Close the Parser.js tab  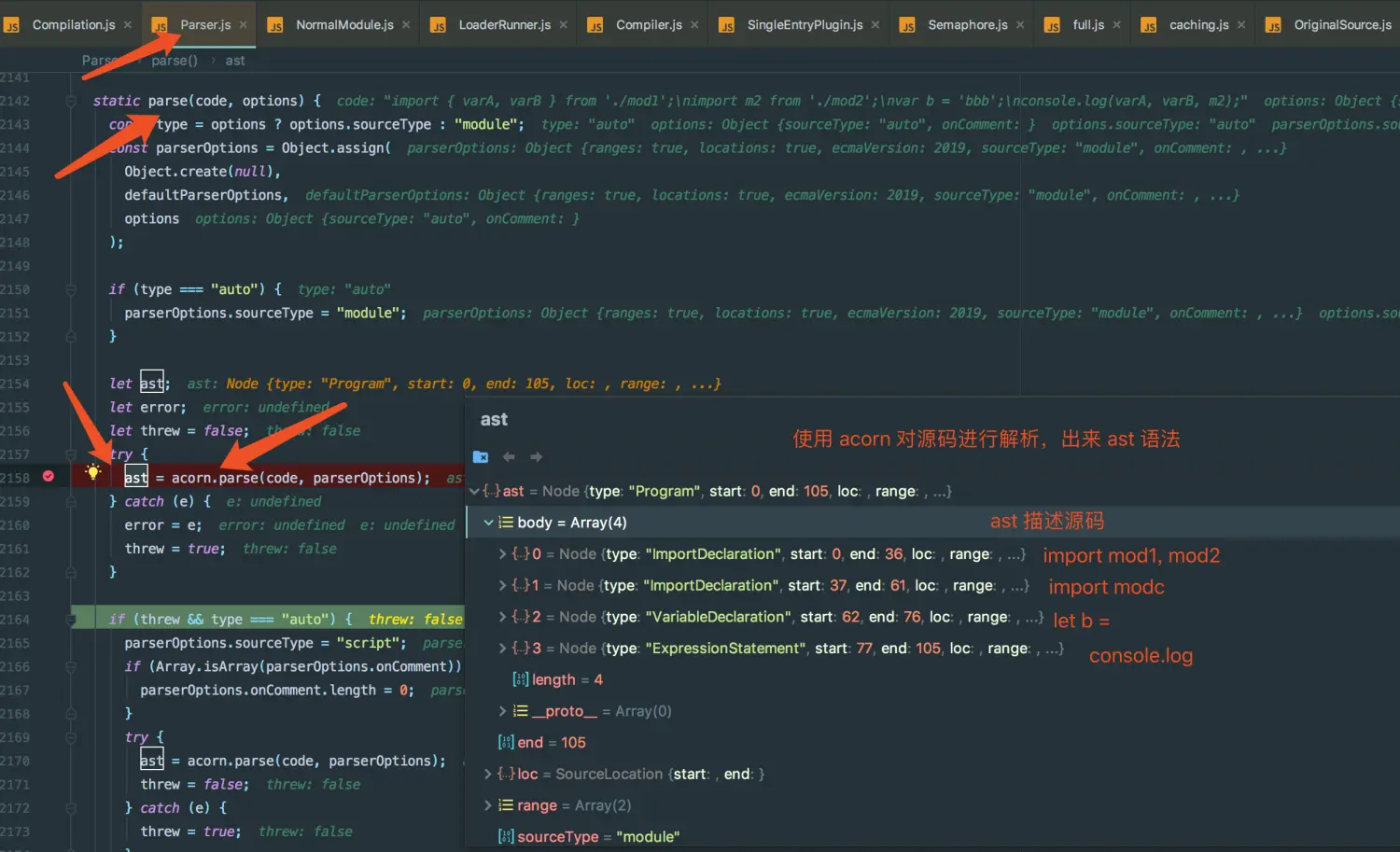pyautogui.click(x=244, y=25)
